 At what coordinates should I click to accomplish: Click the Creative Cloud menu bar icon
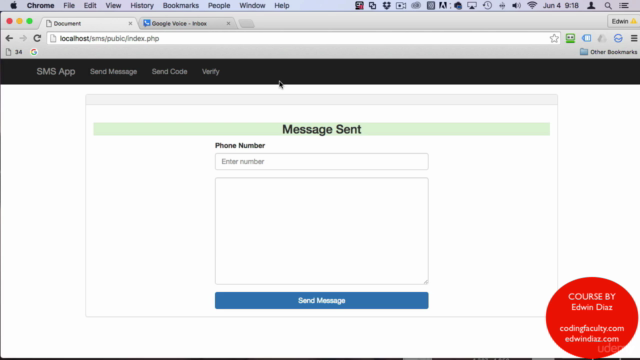(x=416, y=6)
